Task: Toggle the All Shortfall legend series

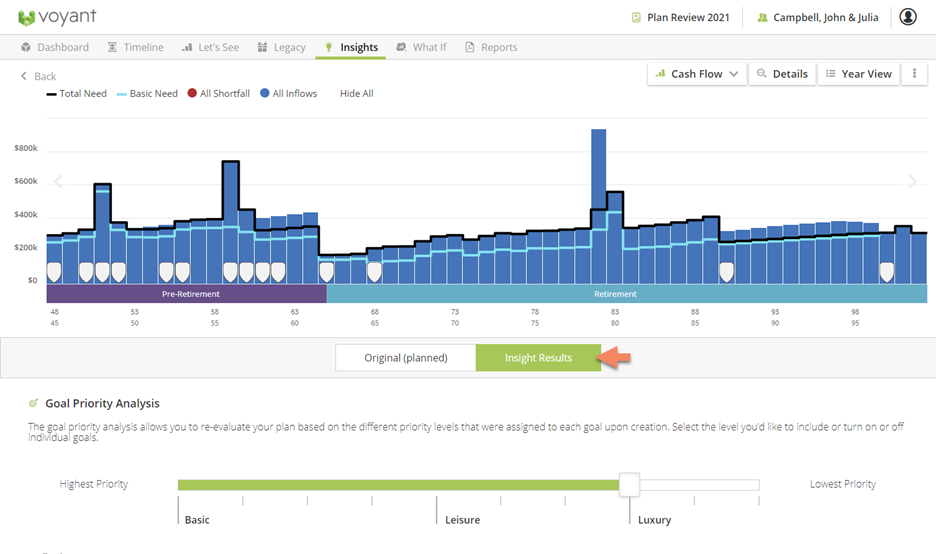Action: [218, 94]
